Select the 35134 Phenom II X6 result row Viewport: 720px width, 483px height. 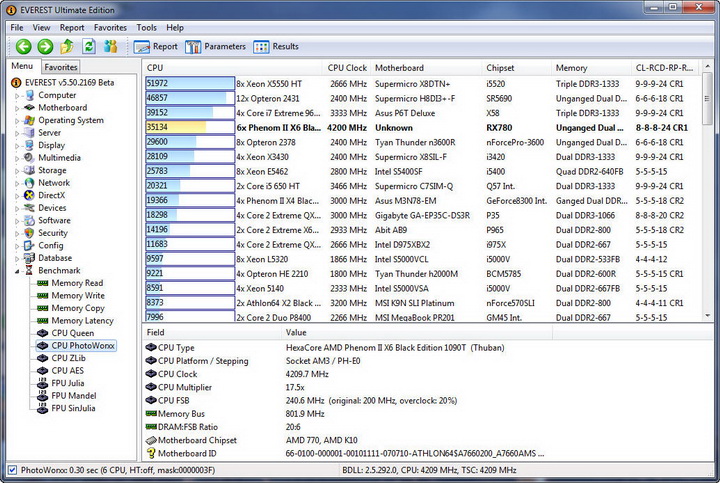422,128
